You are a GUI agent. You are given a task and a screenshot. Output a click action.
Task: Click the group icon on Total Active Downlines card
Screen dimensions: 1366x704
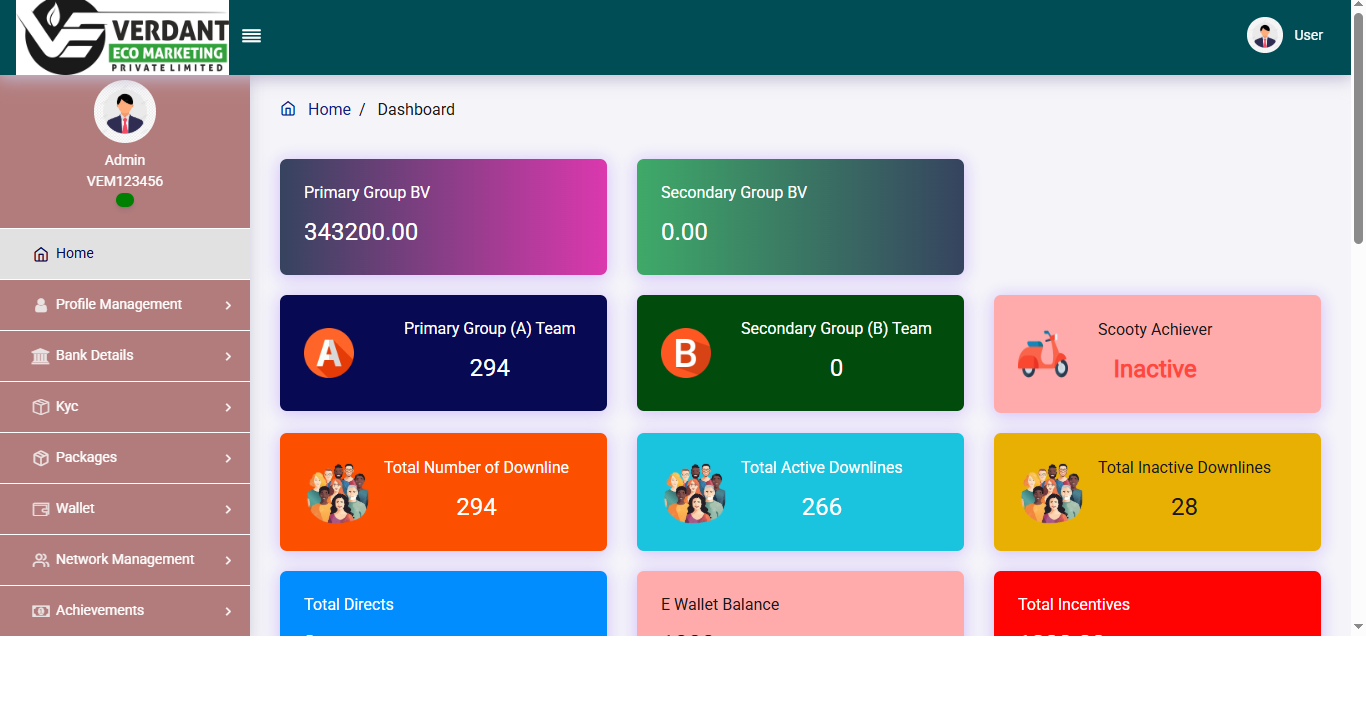pos(695,492)
